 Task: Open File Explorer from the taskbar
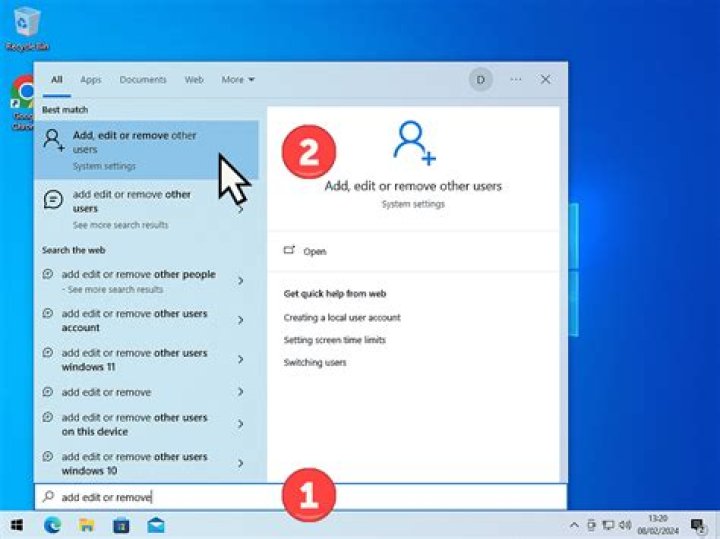click(86, 525)
